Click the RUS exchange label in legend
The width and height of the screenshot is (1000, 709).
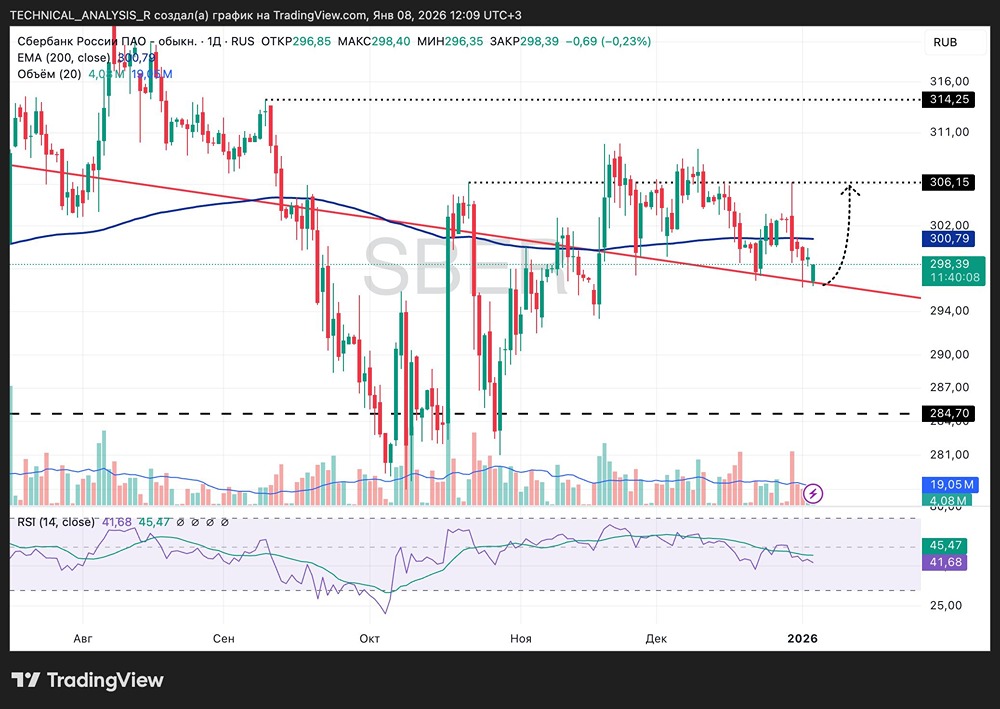pos(242,41)
